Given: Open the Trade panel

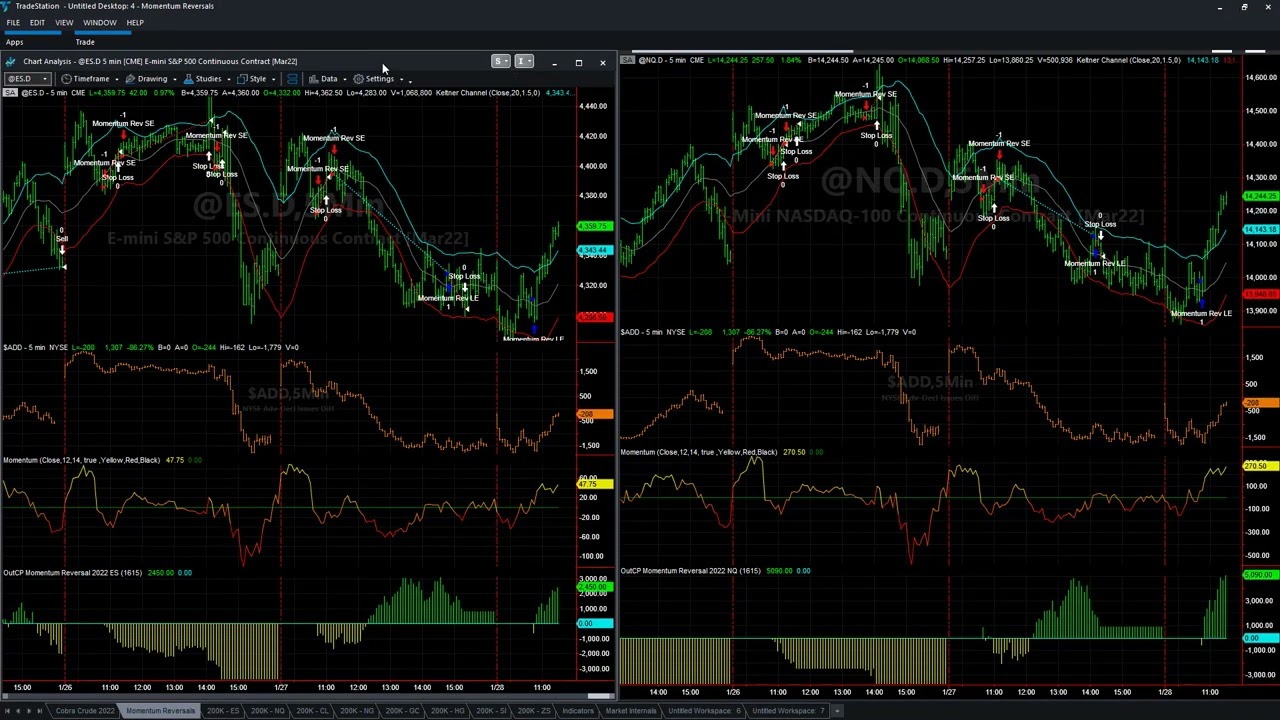Looking at the screenshot, I should click(85, 42).
